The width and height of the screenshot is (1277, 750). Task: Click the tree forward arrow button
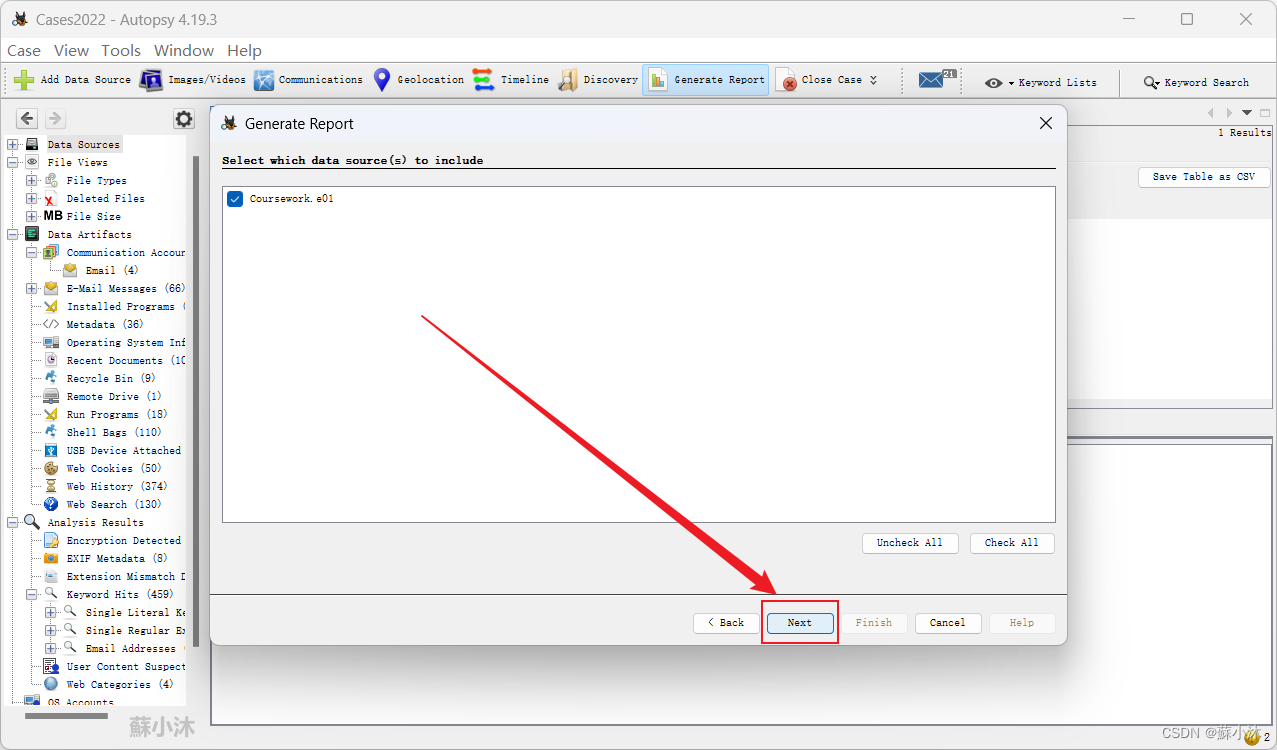coord(54,119)
